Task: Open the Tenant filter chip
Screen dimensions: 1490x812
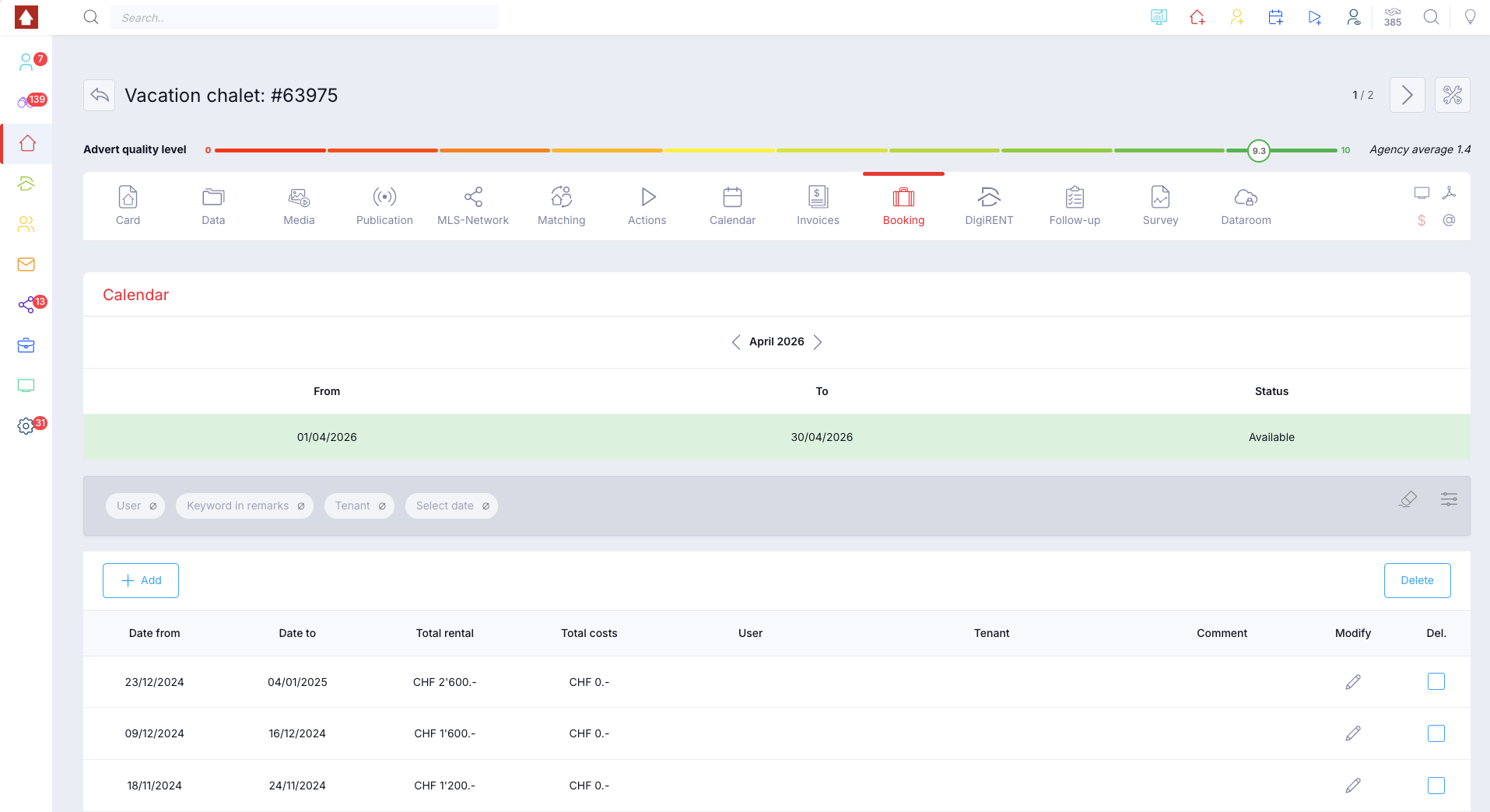Action: [359, 506]
